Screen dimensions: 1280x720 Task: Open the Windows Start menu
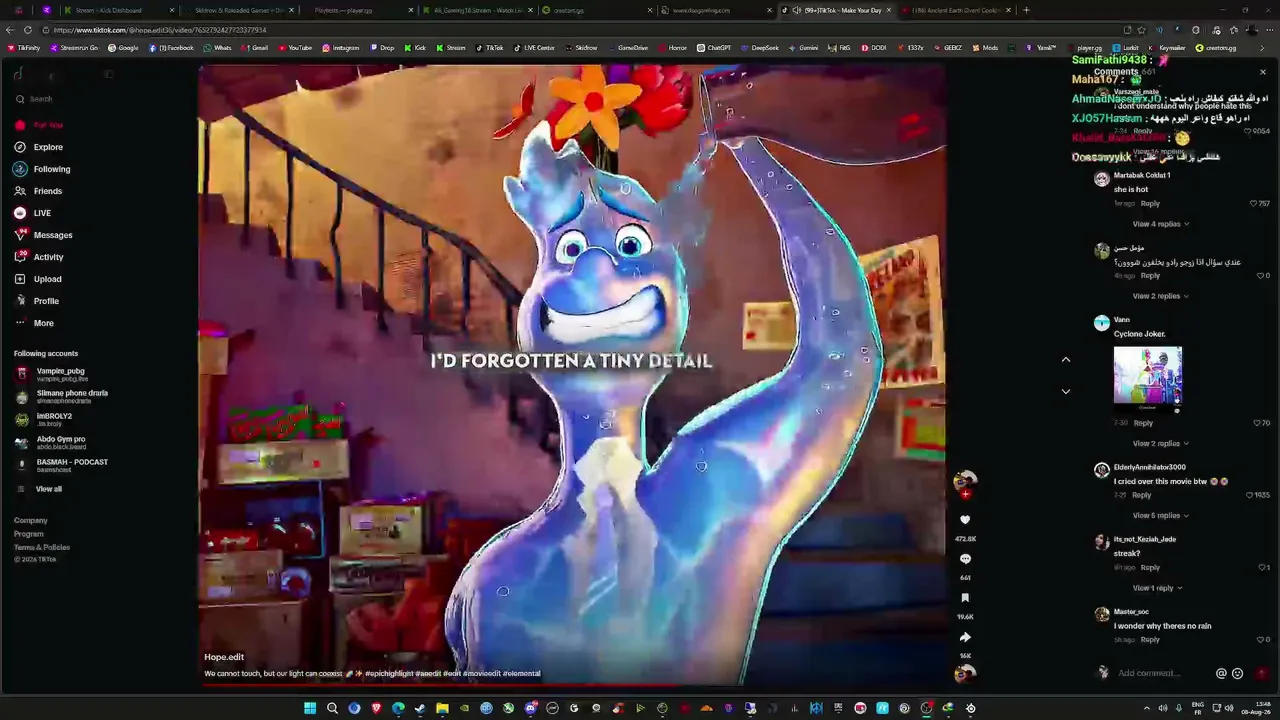click(x=310, y=708)
